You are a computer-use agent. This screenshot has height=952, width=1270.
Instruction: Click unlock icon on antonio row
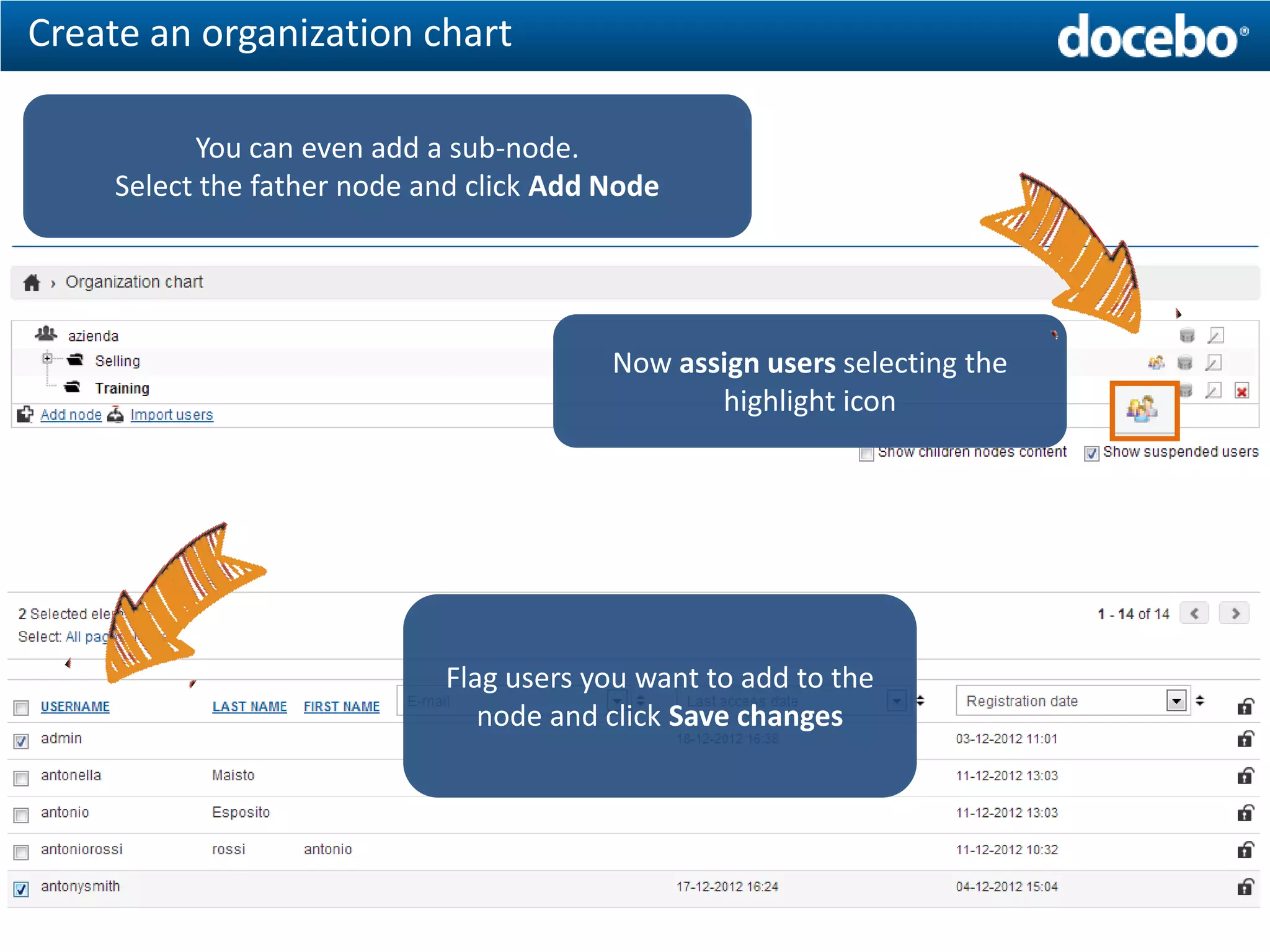[x=1245, y=813]
